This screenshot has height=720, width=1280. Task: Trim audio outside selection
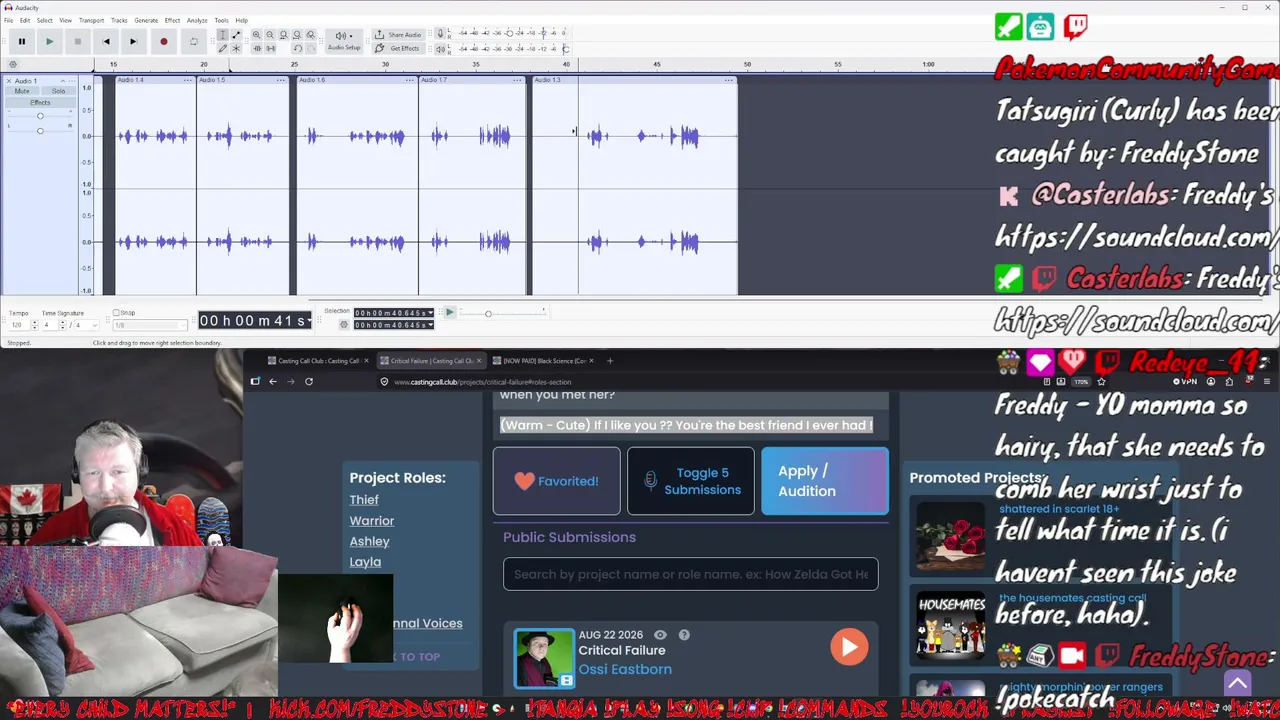click(256, 48)
